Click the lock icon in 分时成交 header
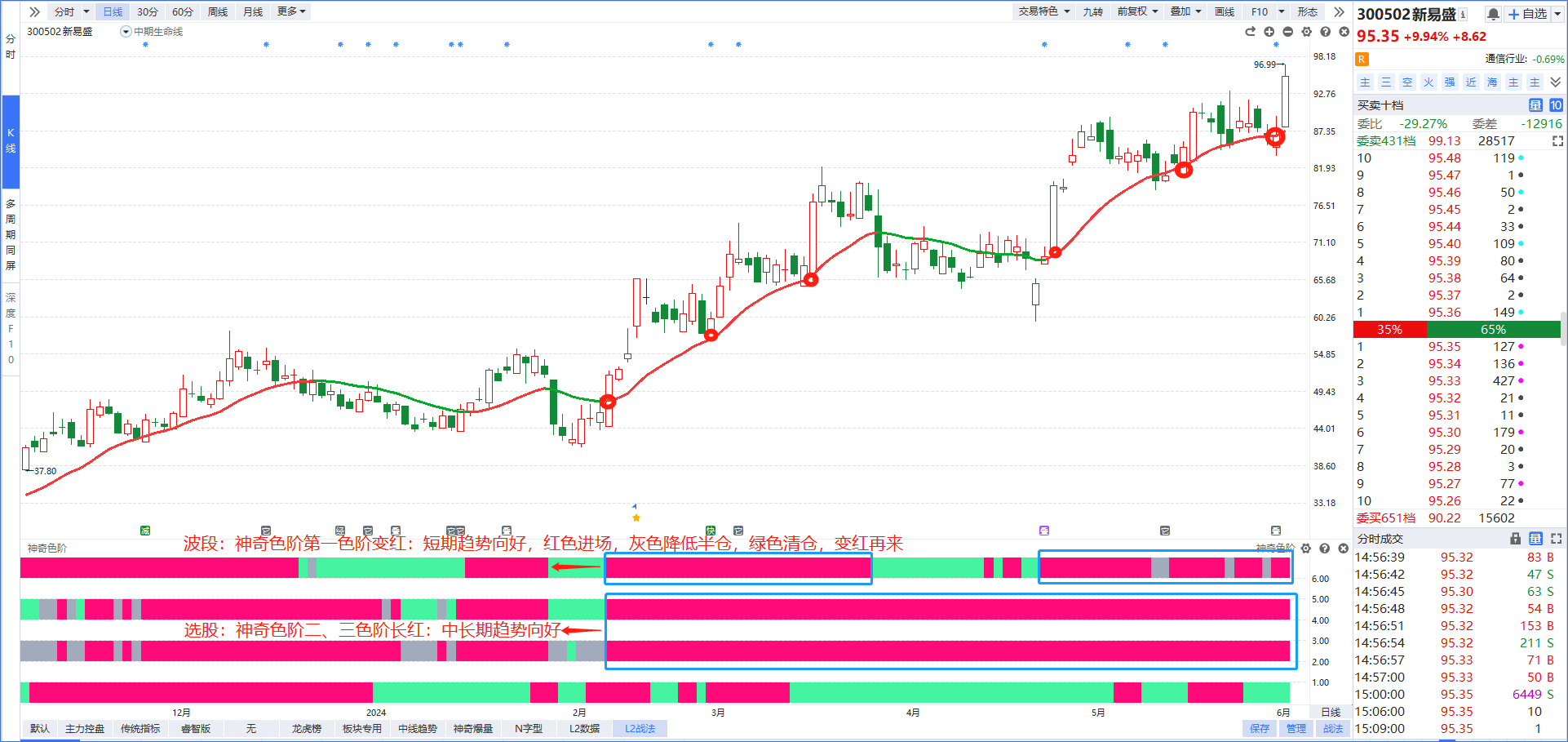 click(x=1515, y=539)
